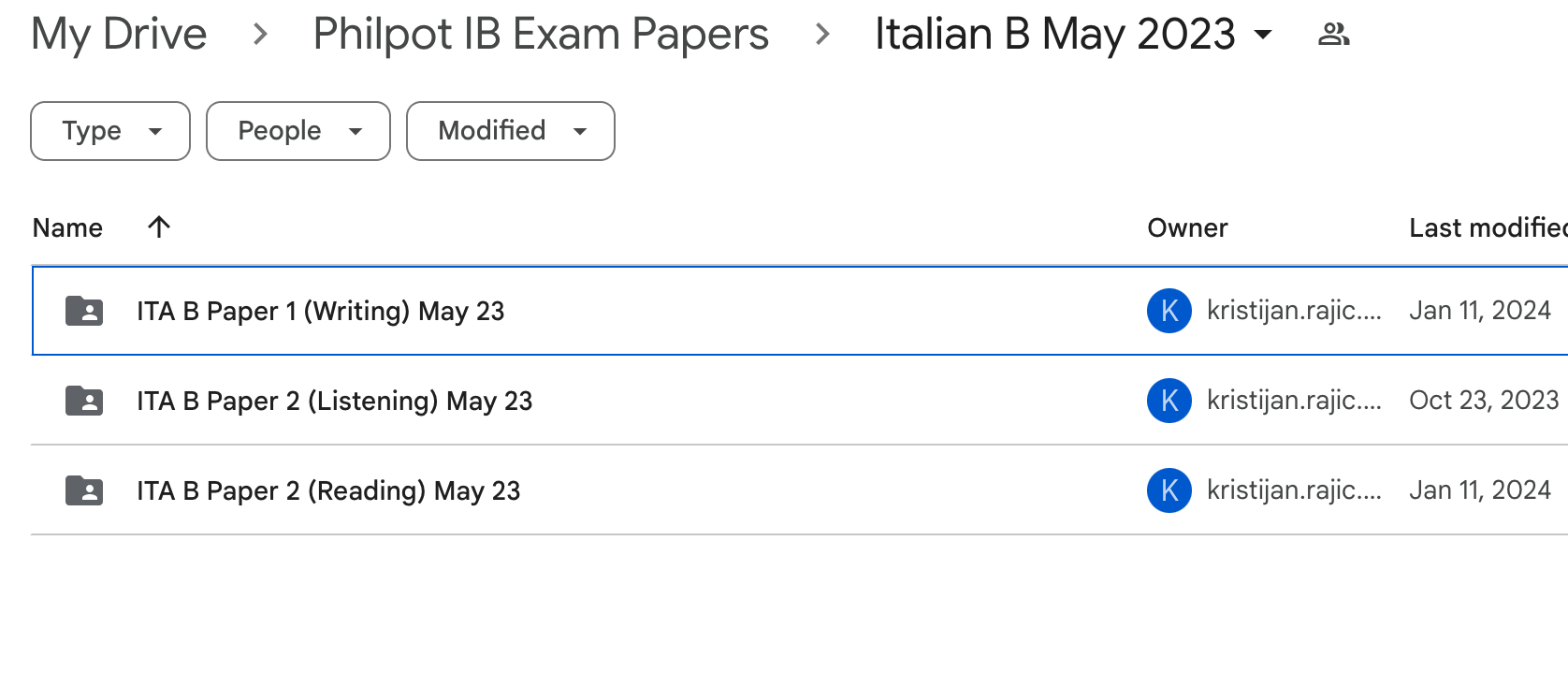Open the People filter dropdown
This screenshot has height=687, width=1568.
(298, 131)
